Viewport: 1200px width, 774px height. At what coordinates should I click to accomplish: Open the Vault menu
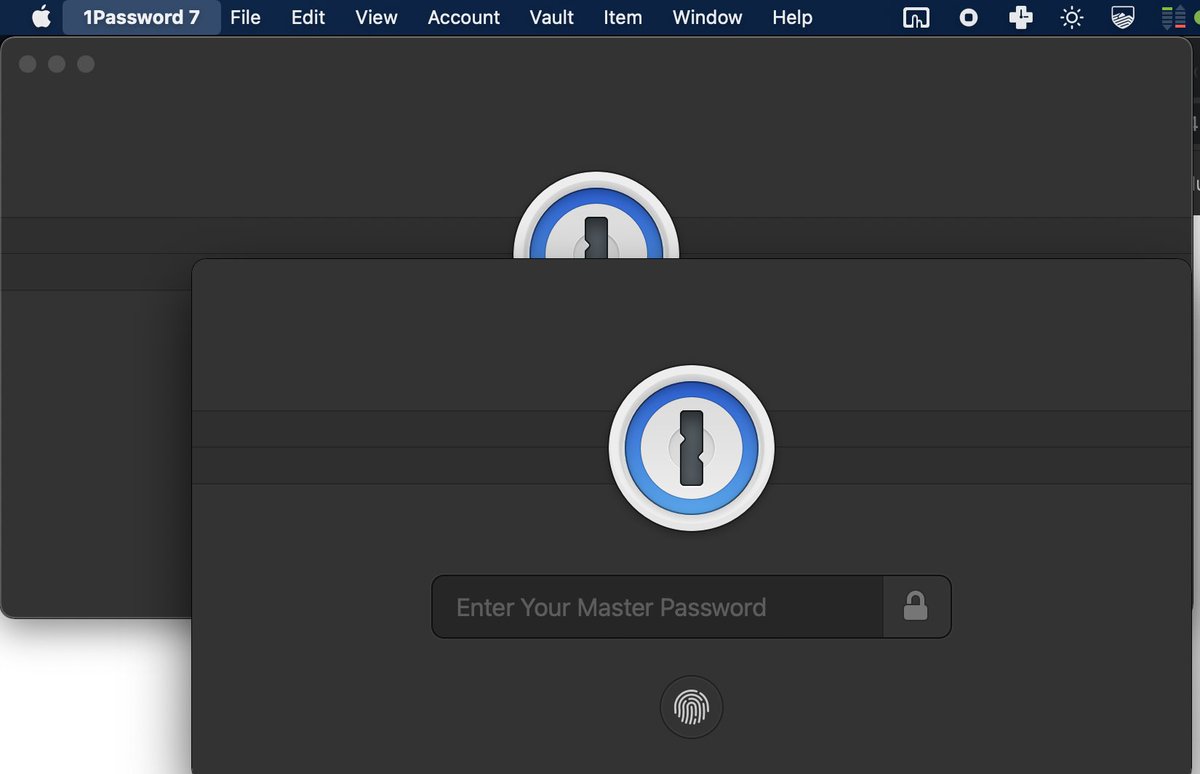(552, 17)
